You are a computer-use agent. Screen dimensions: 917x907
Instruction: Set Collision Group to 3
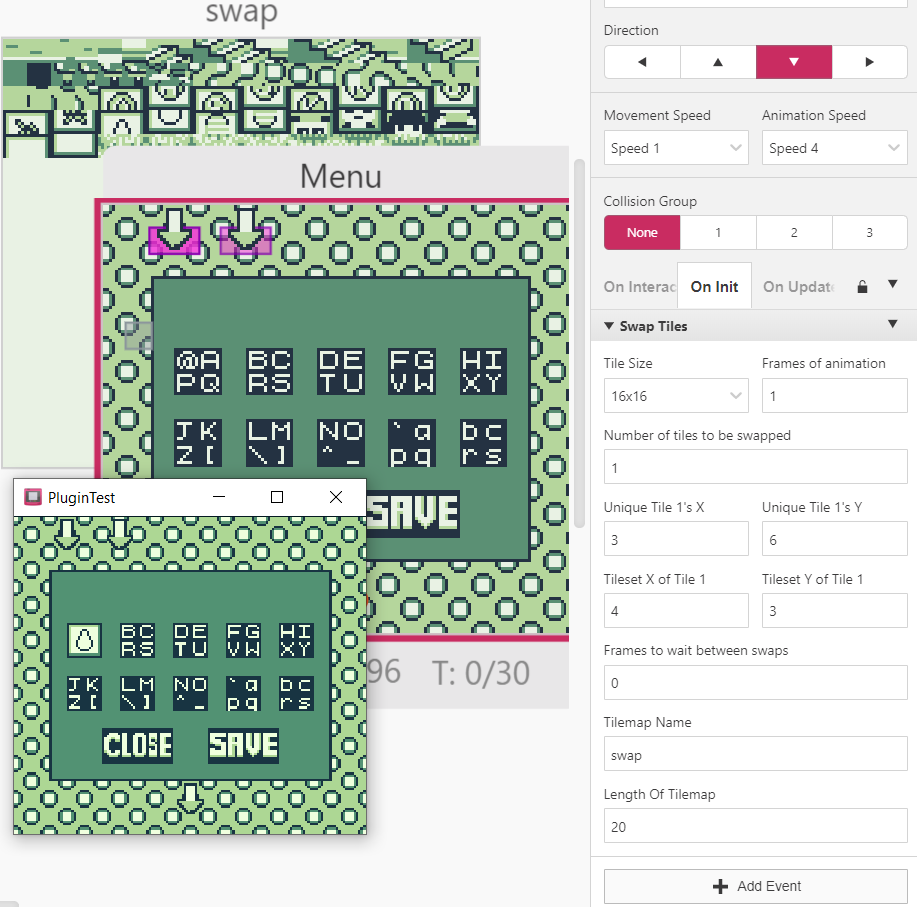coord(869,232)
